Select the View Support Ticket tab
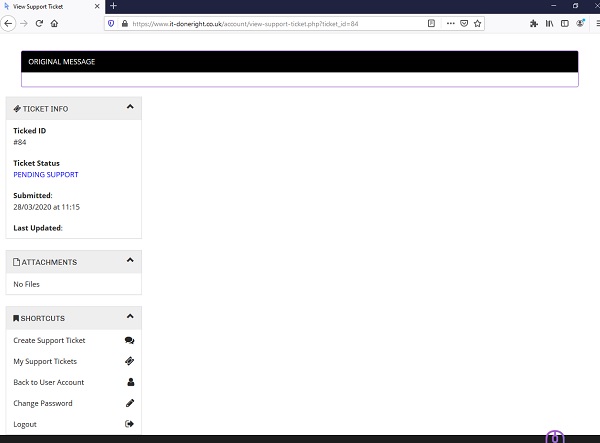This screenshot has height=443, width=600. [52, 7]
